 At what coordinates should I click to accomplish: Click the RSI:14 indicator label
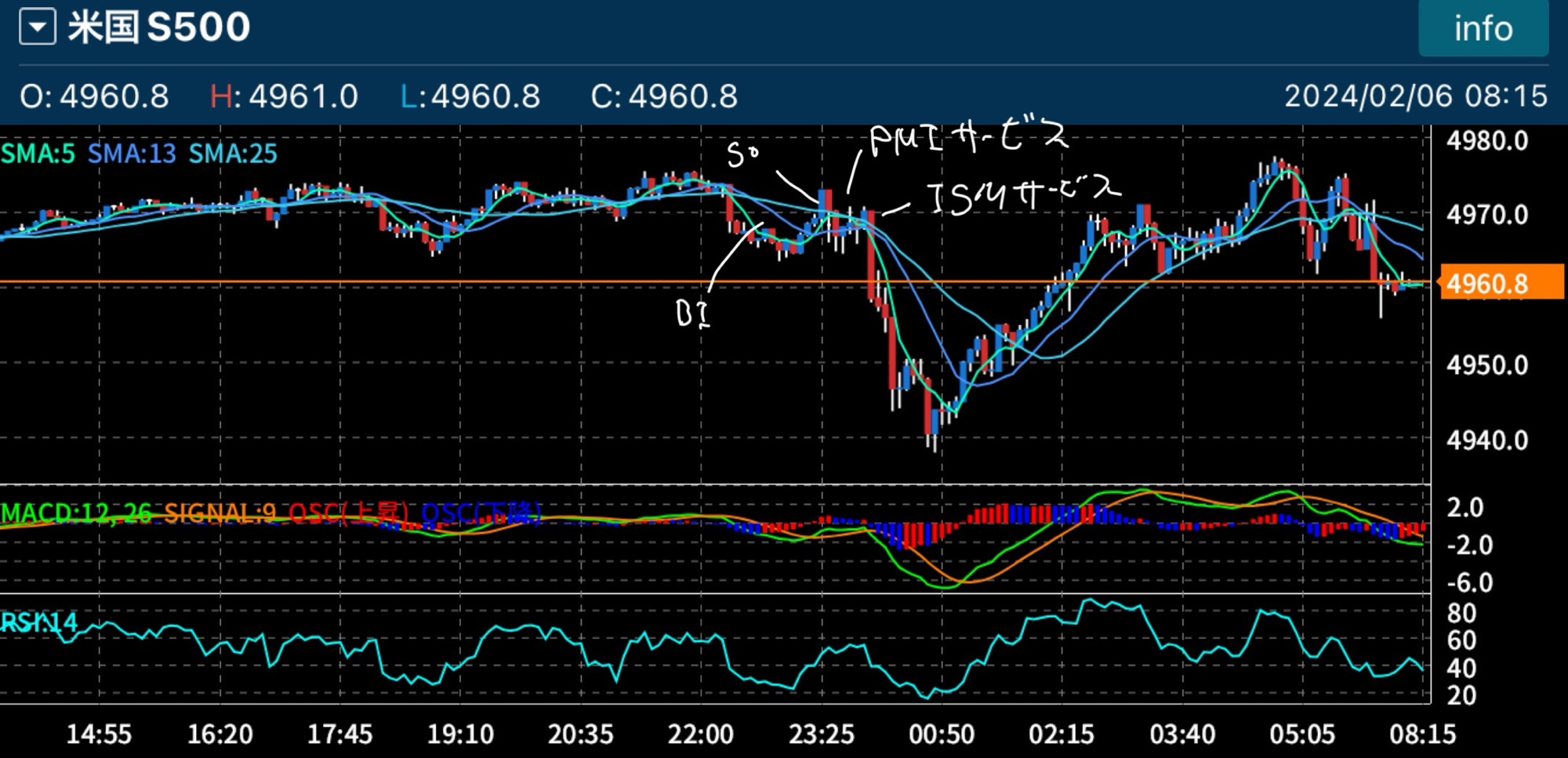click(39, 622)
